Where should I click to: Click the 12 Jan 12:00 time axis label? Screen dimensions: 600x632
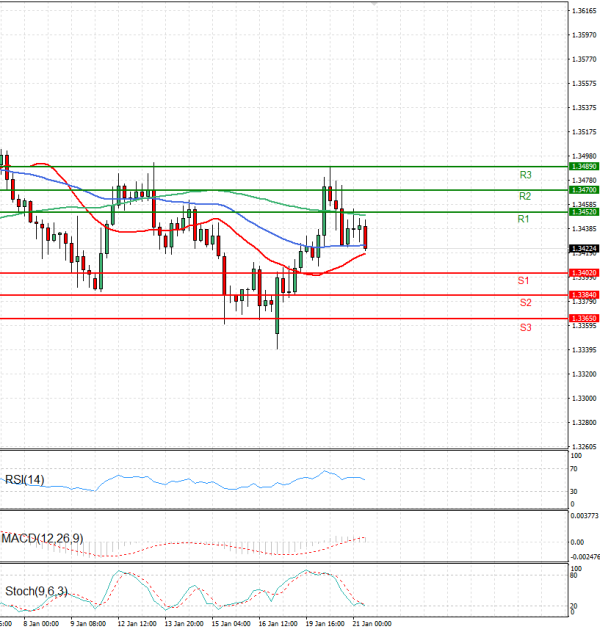(137, 623)
